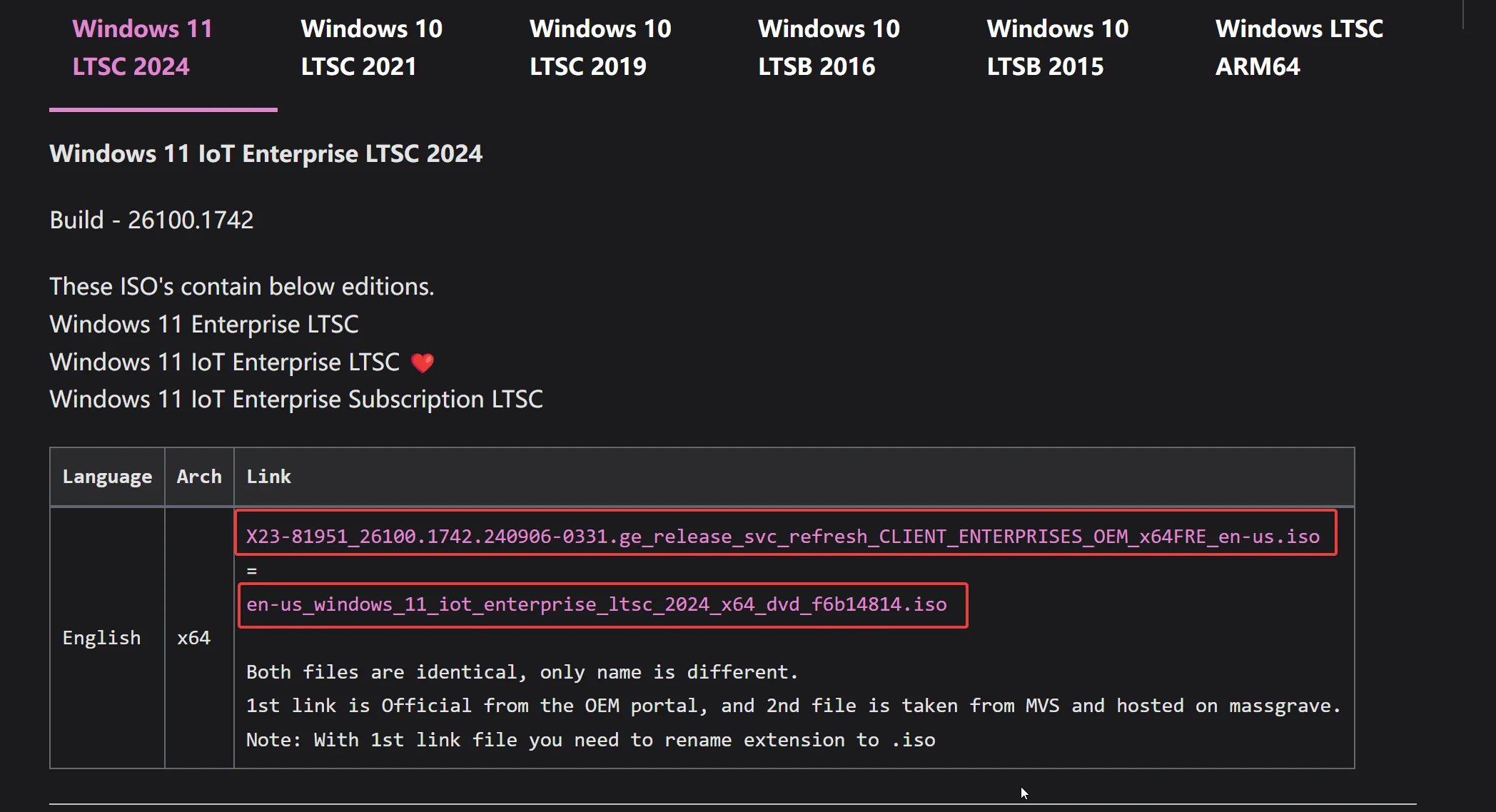Click the English language table cell
This screenshot has height=812, width=1496.
click(101, 638)
